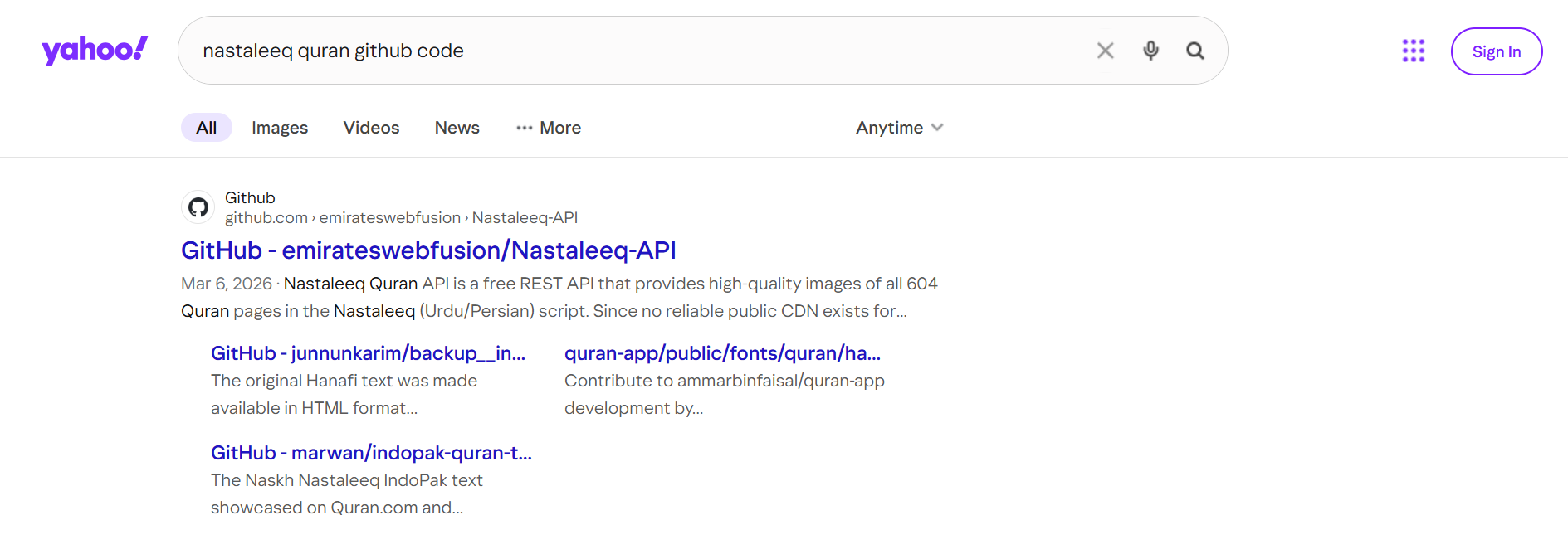Switch to the Videos tab
The image size is (1568, 559).
pyautogui.click(x=371, y=128)
